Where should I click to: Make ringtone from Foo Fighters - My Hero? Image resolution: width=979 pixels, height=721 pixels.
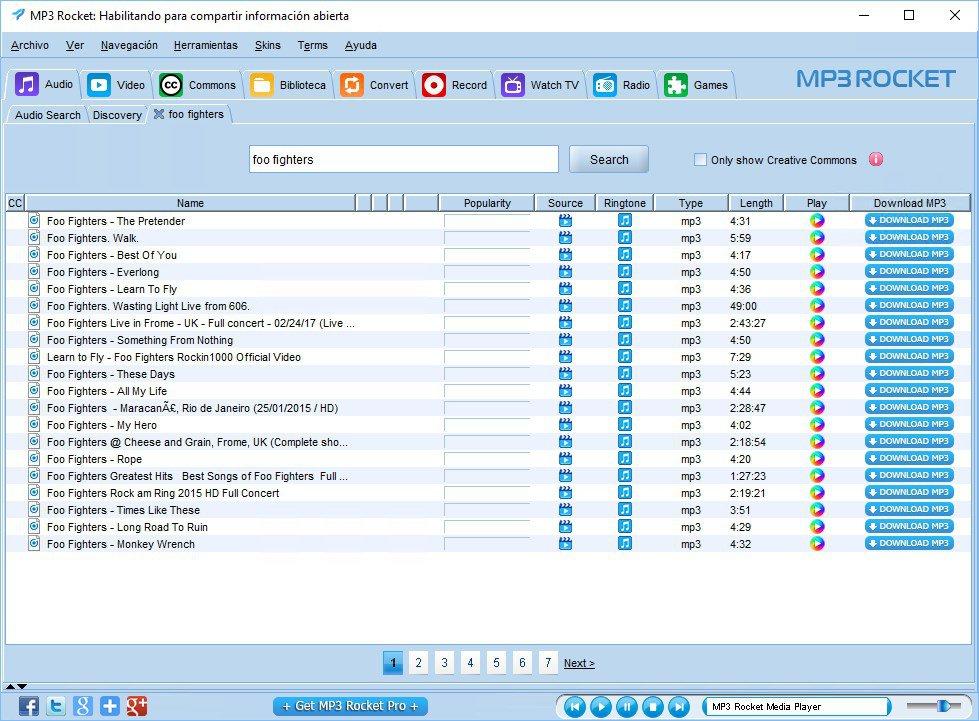(624, 424)
